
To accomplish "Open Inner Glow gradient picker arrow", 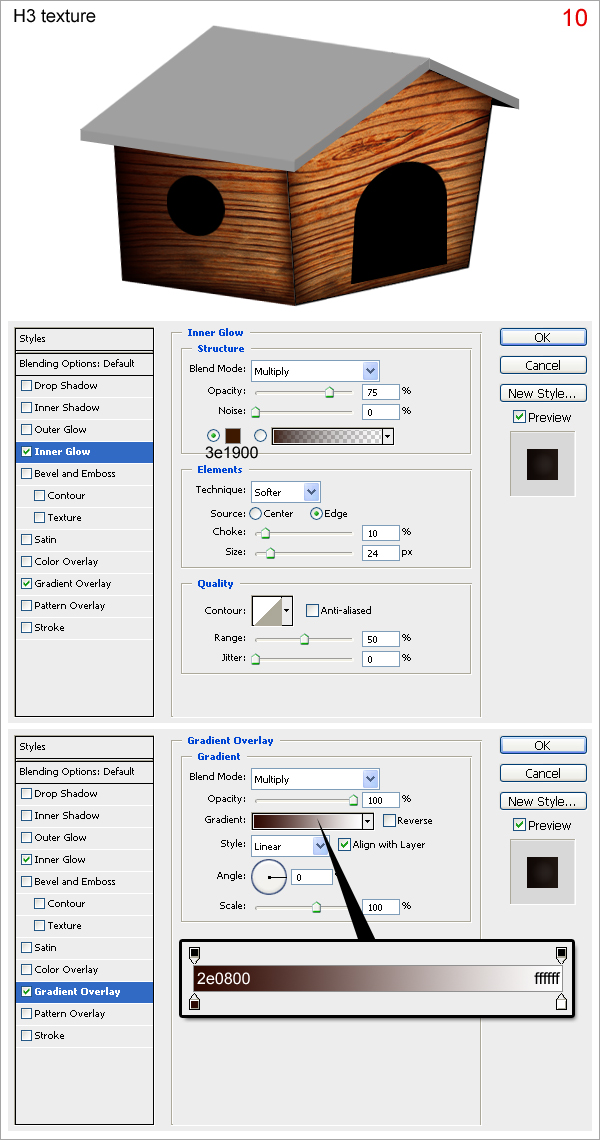I will (388, 436).
